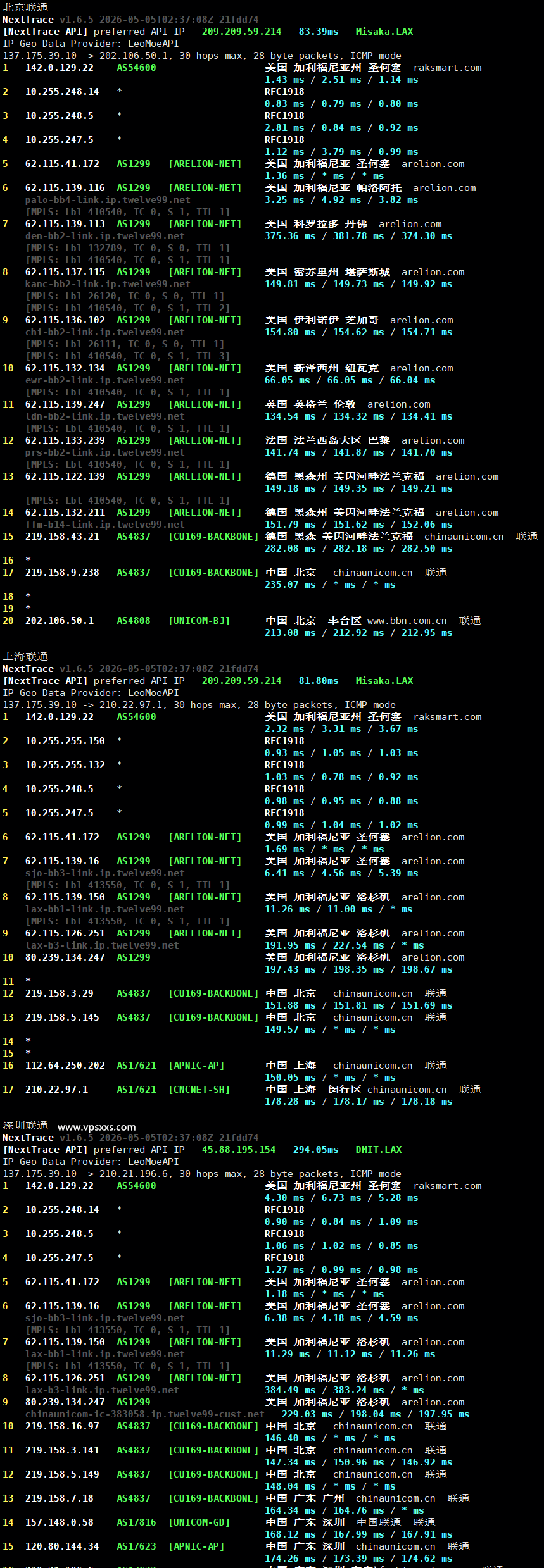Click the 闵行区 district text

pos(345,1090)
